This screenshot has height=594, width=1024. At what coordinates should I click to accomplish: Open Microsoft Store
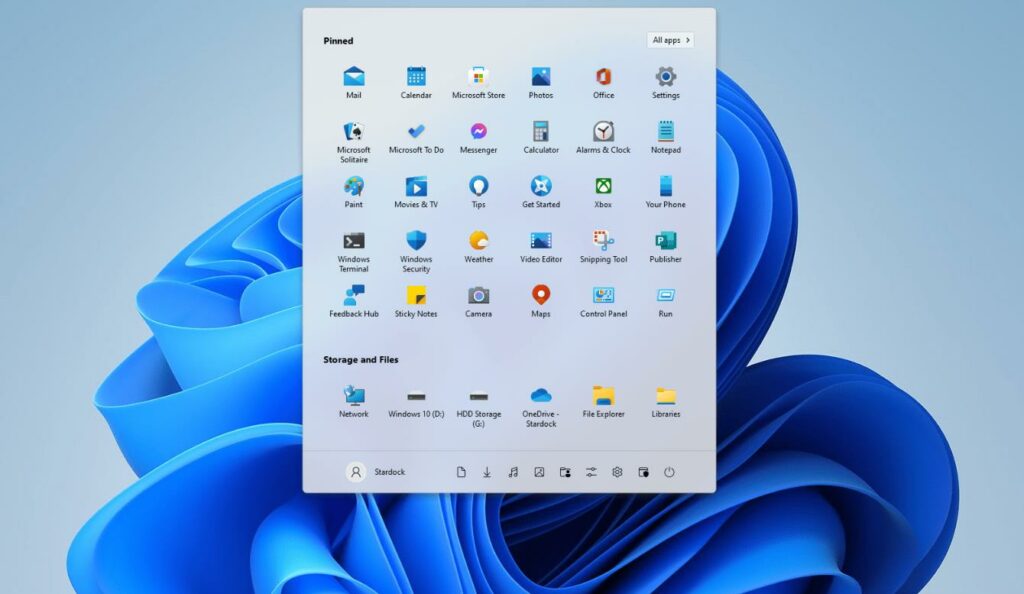[478, 83]
